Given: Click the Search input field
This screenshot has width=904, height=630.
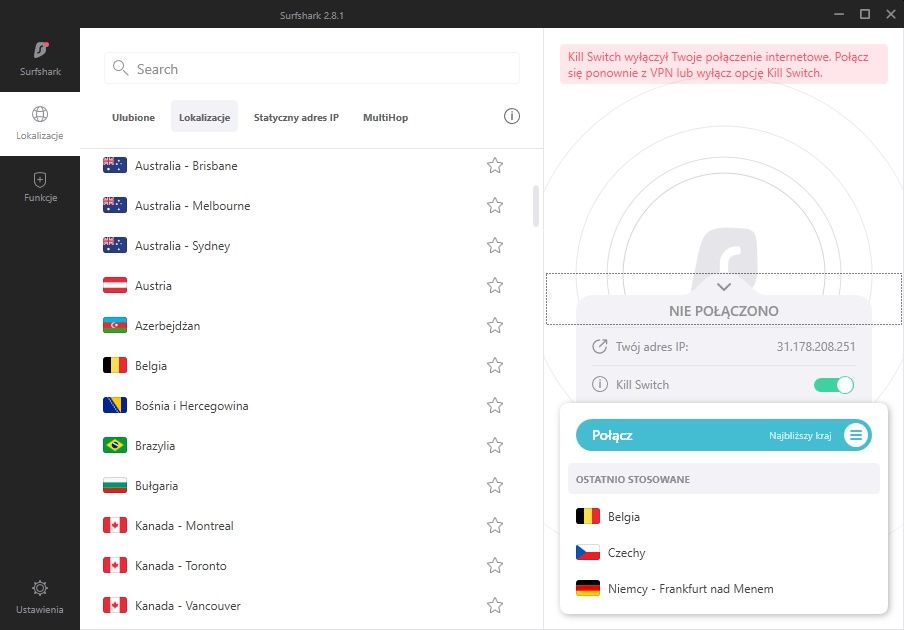Looking at the screenshot, I should pyautogui.click(x=312, y=69).
